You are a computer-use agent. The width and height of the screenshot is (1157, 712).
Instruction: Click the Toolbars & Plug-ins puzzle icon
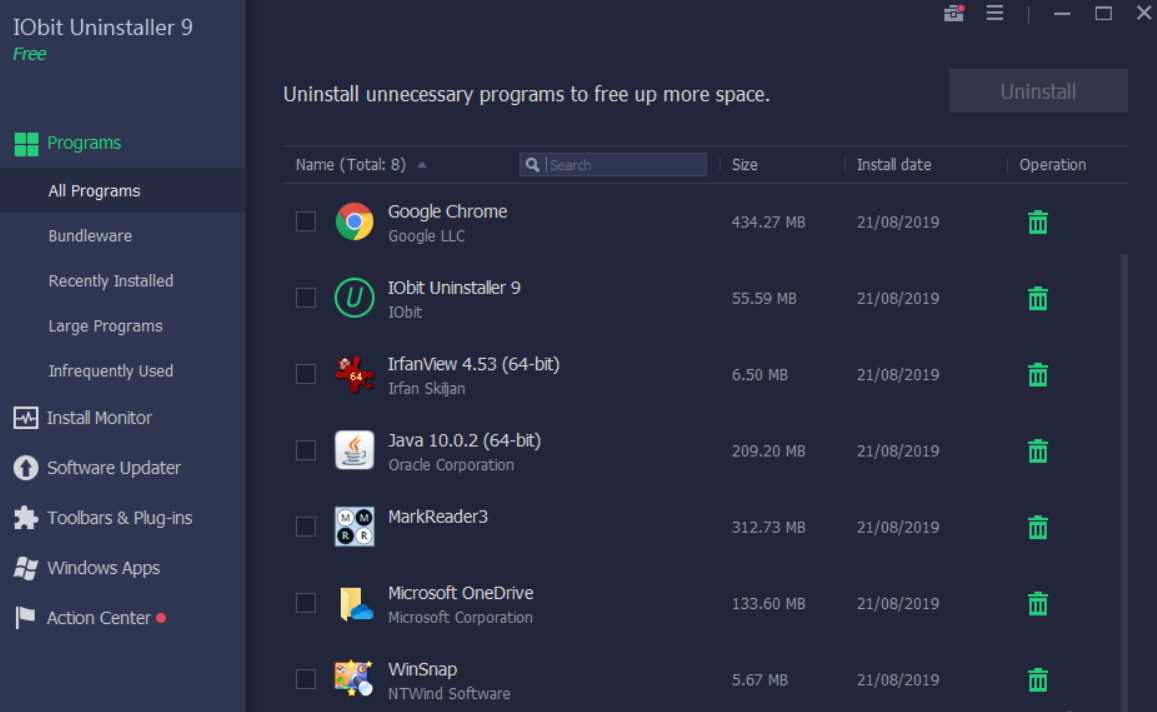[x=26, y=518]
